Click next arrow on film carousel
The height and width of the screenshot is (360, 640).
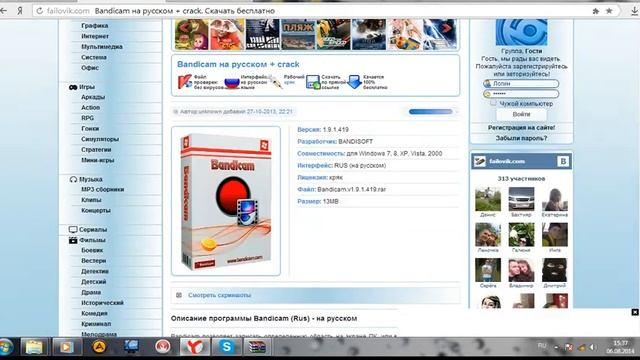[447, 28]
